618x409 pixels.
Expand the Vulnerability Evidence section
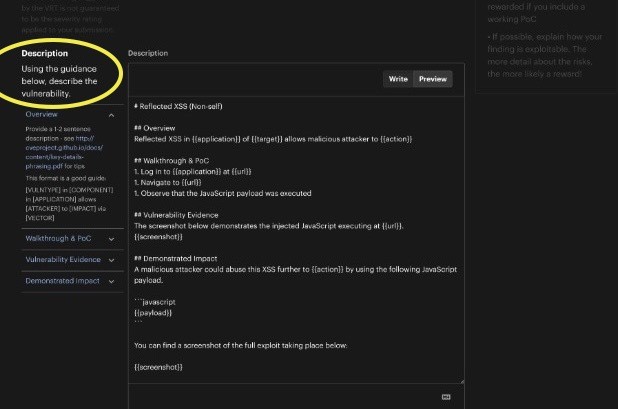click(64, 259)
